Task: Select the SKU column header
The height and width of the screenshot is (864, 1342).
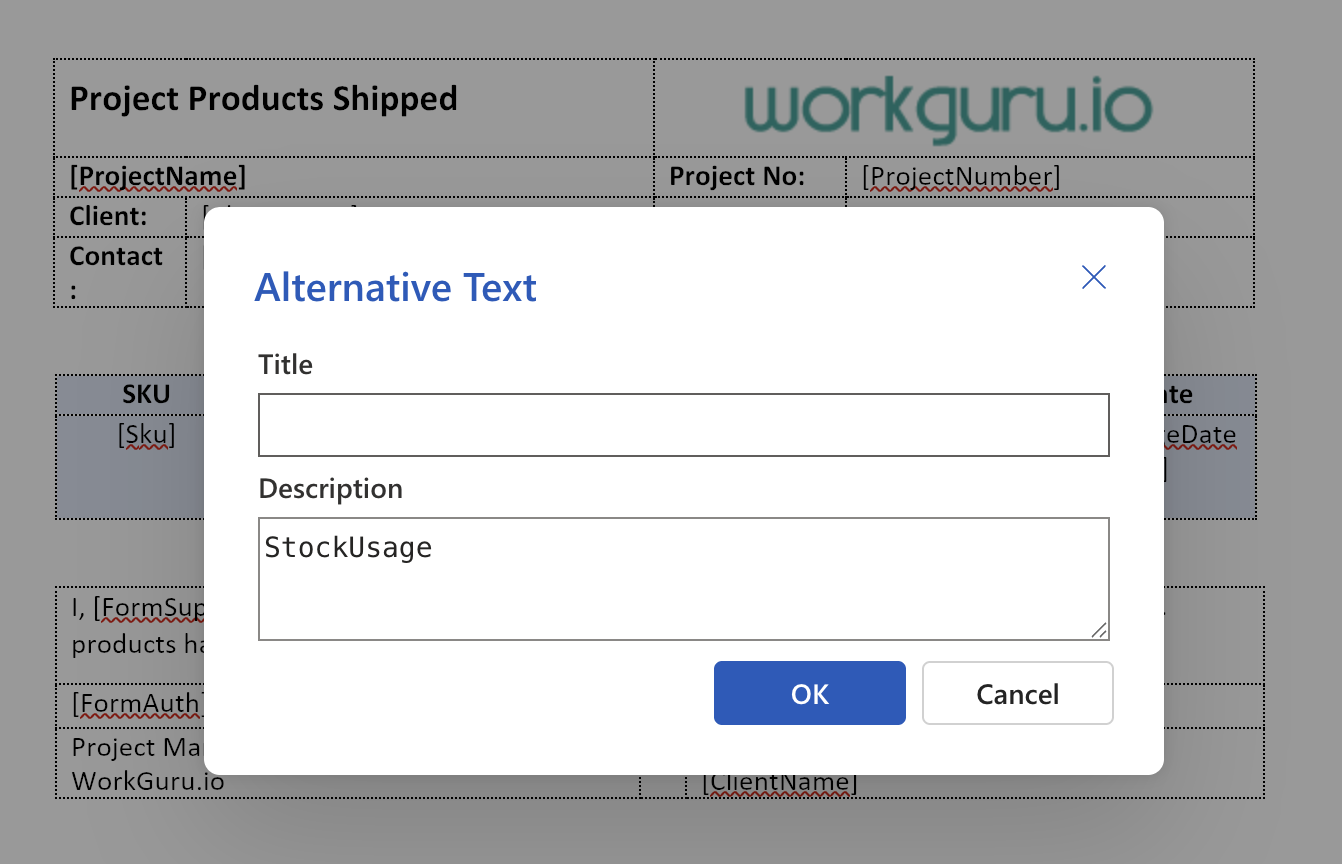Action: tap(147, 394)
